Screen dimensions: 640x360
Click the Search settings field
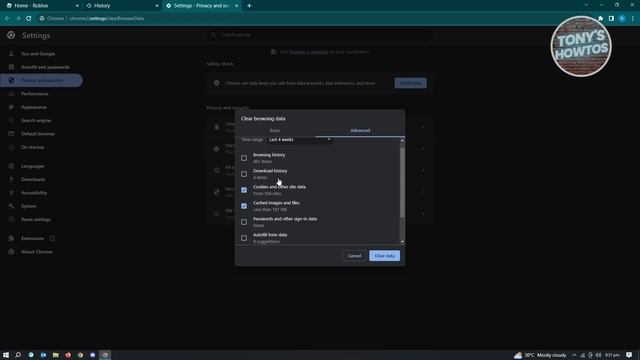tap(320, 35)
